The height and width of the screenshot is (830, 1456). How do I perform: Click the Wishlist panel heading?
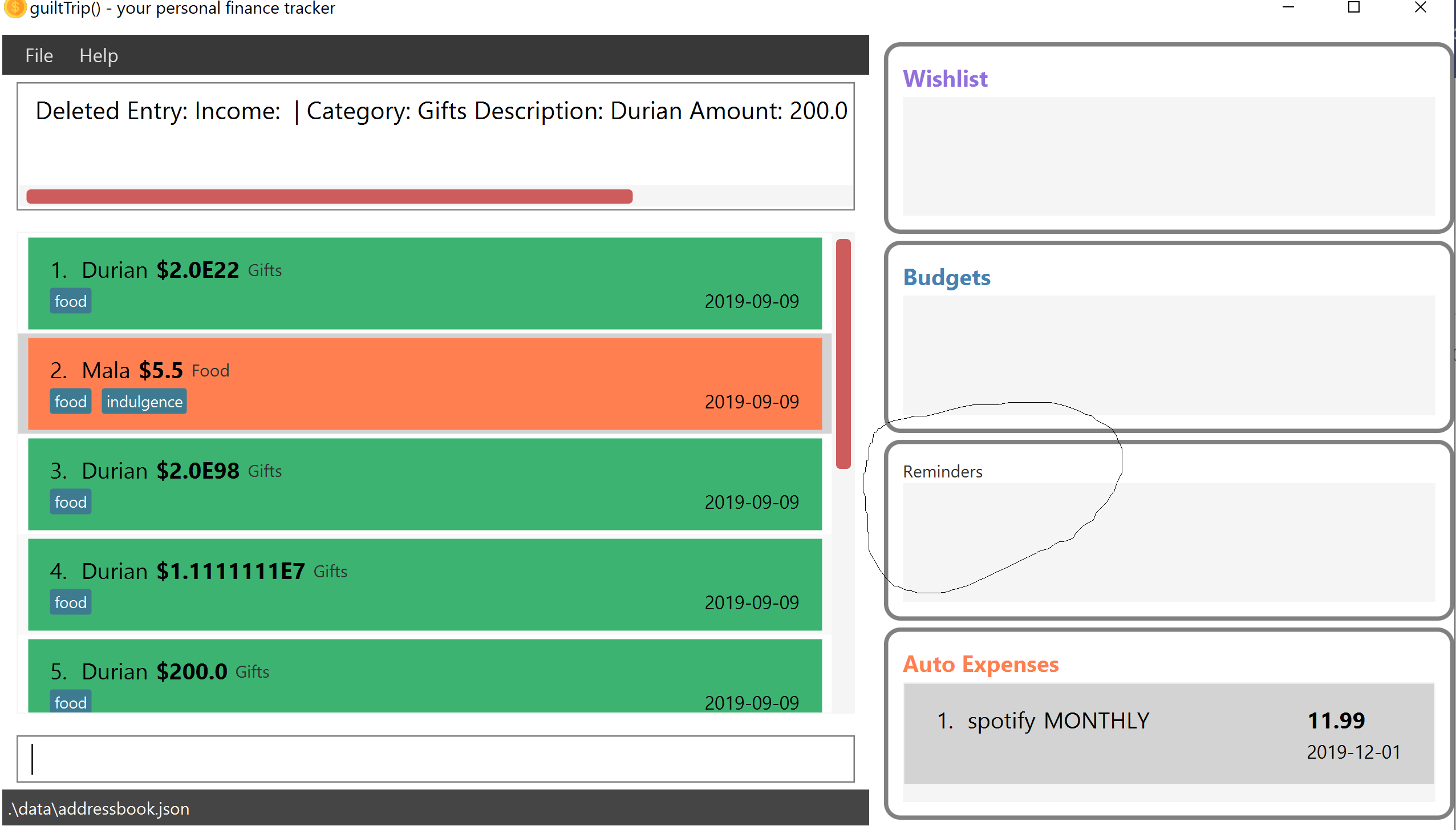pyautogui.click(x=945, y=79)
